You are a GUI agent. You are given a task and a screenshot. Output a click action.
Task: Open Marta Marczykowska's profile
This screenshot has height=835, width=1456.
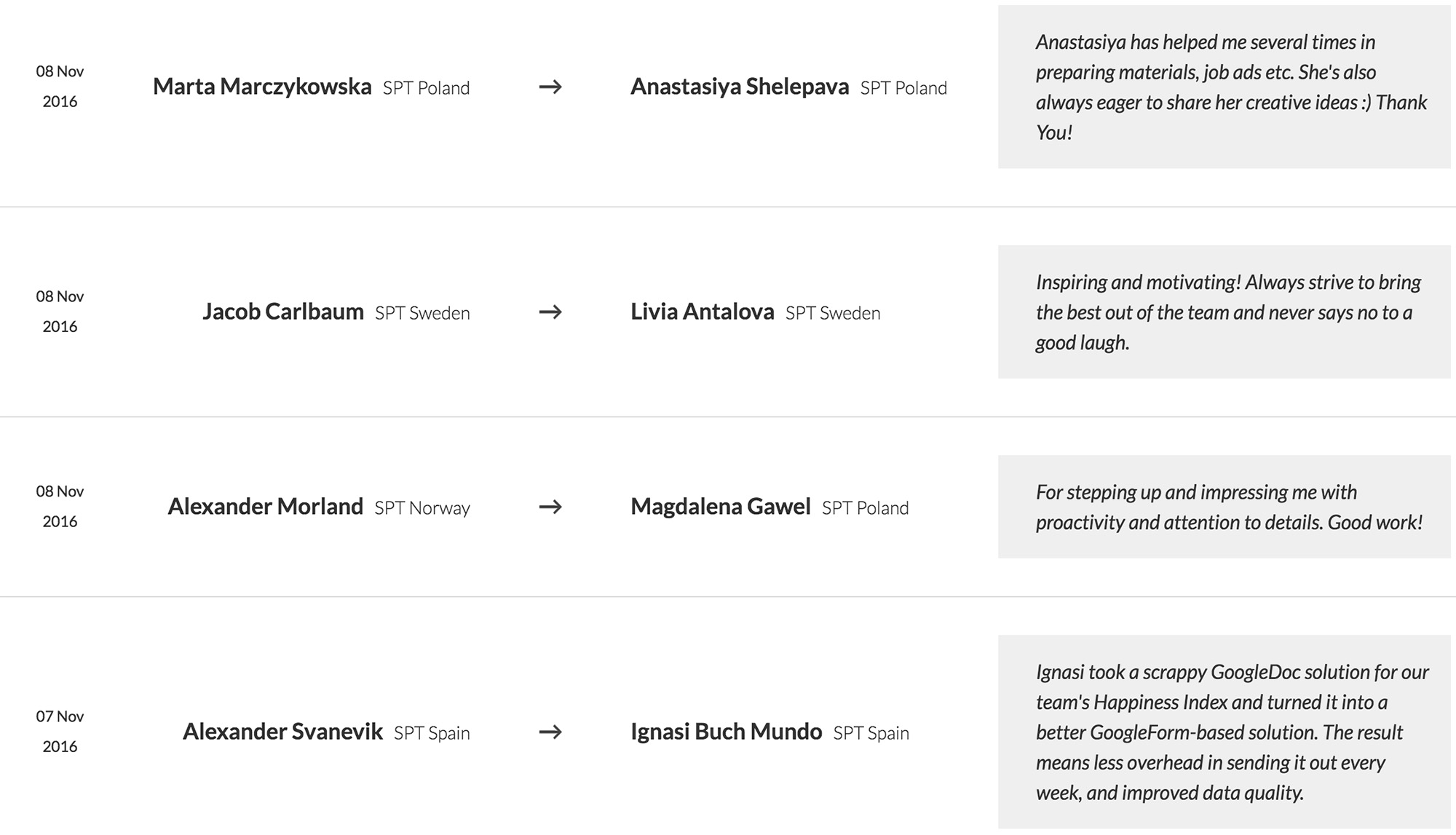(x=262, y=87)
